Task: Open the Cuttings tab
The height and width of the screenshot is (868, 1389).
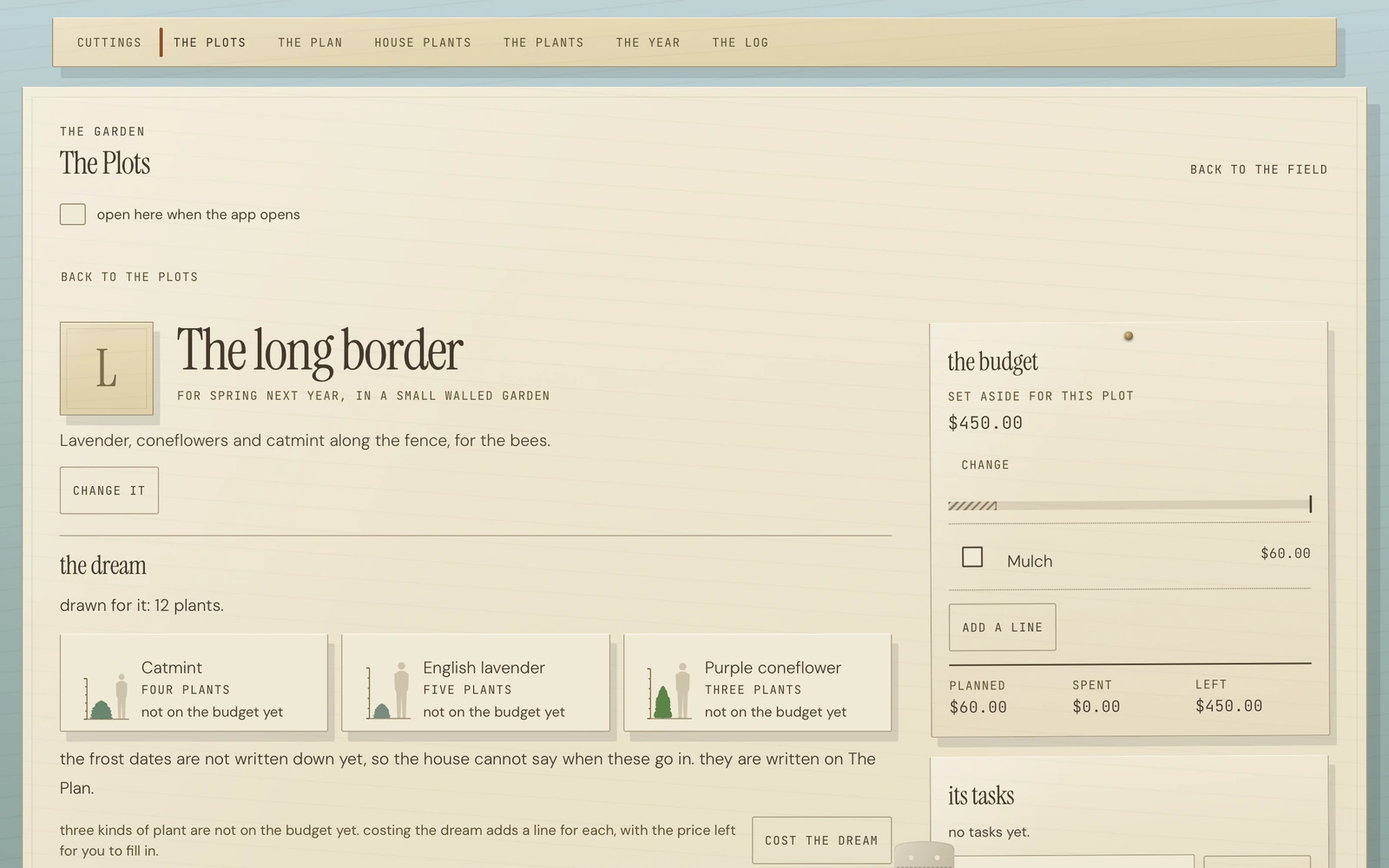Action: point(109,43)
